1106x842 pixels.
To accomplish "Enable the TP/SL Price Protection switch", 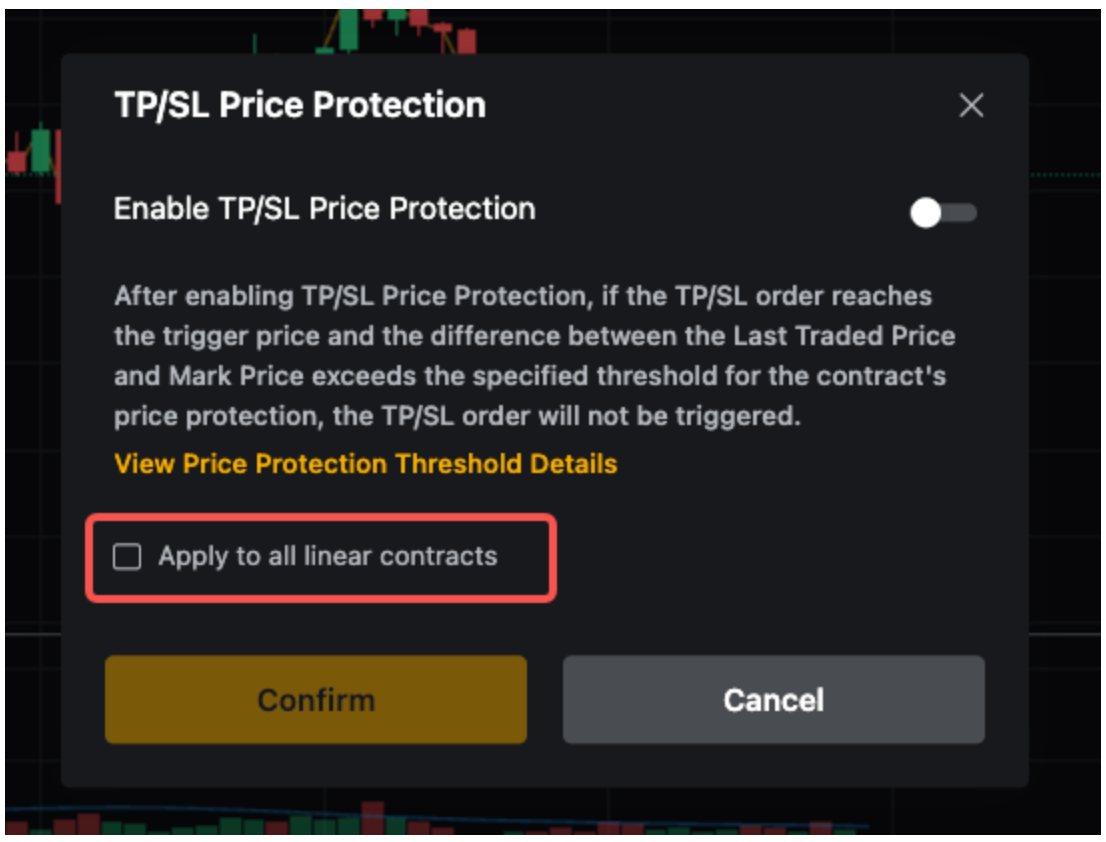I will pos(943,212).
